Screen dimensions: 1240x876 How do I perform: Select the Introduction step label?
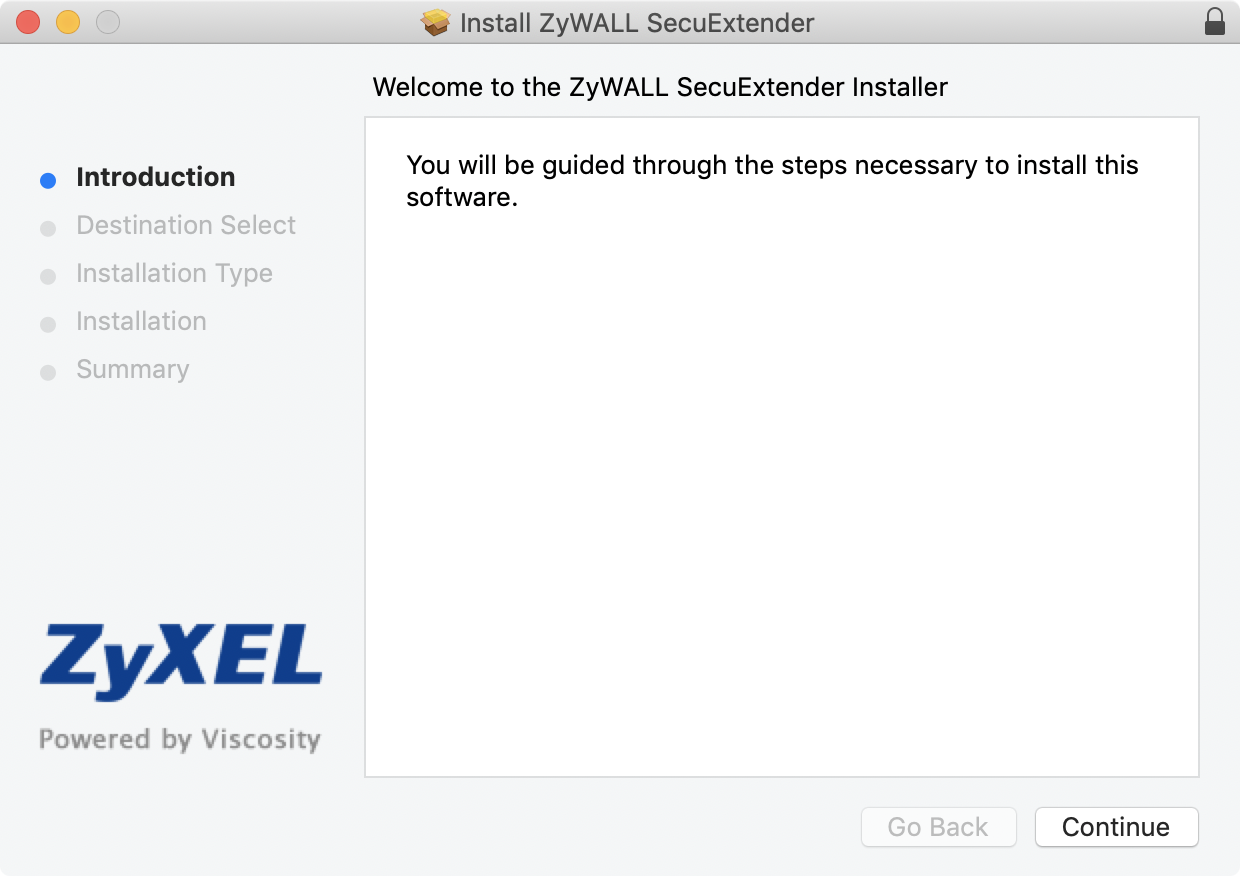click(x=156, y=177)
